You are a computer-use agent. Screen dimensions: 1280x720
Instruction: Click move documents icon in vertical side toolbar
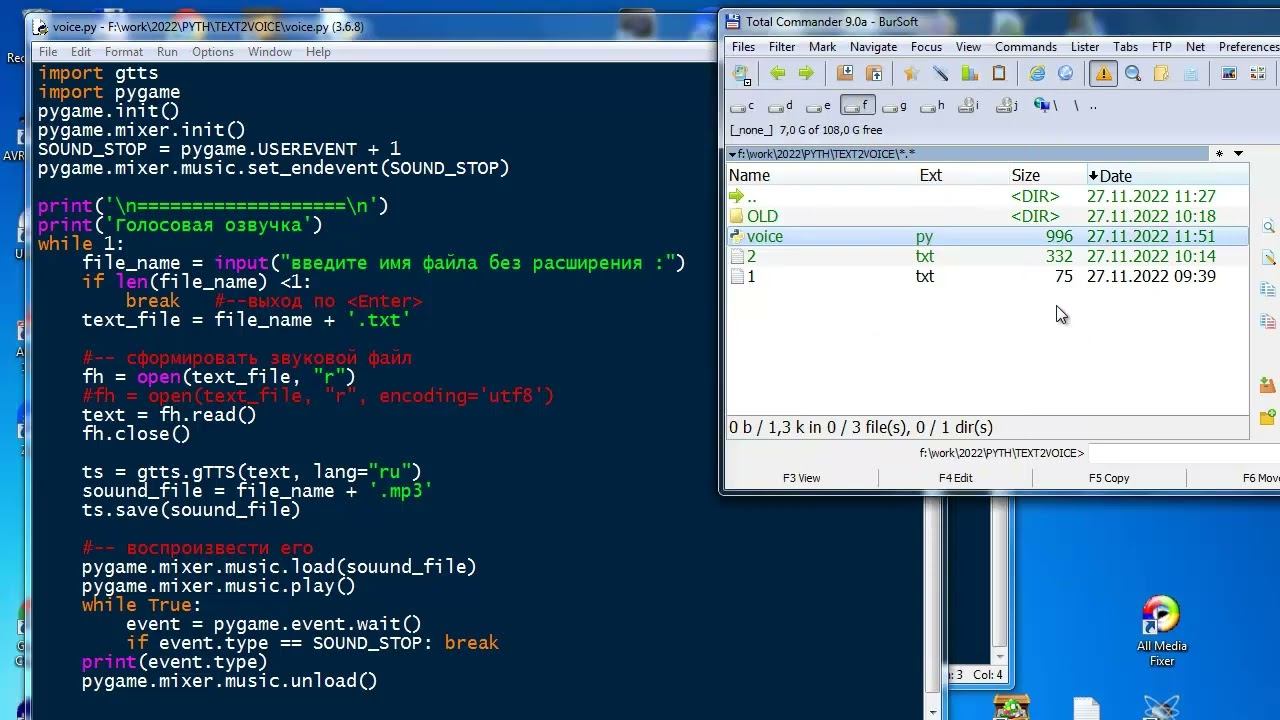coord(1268,321)
